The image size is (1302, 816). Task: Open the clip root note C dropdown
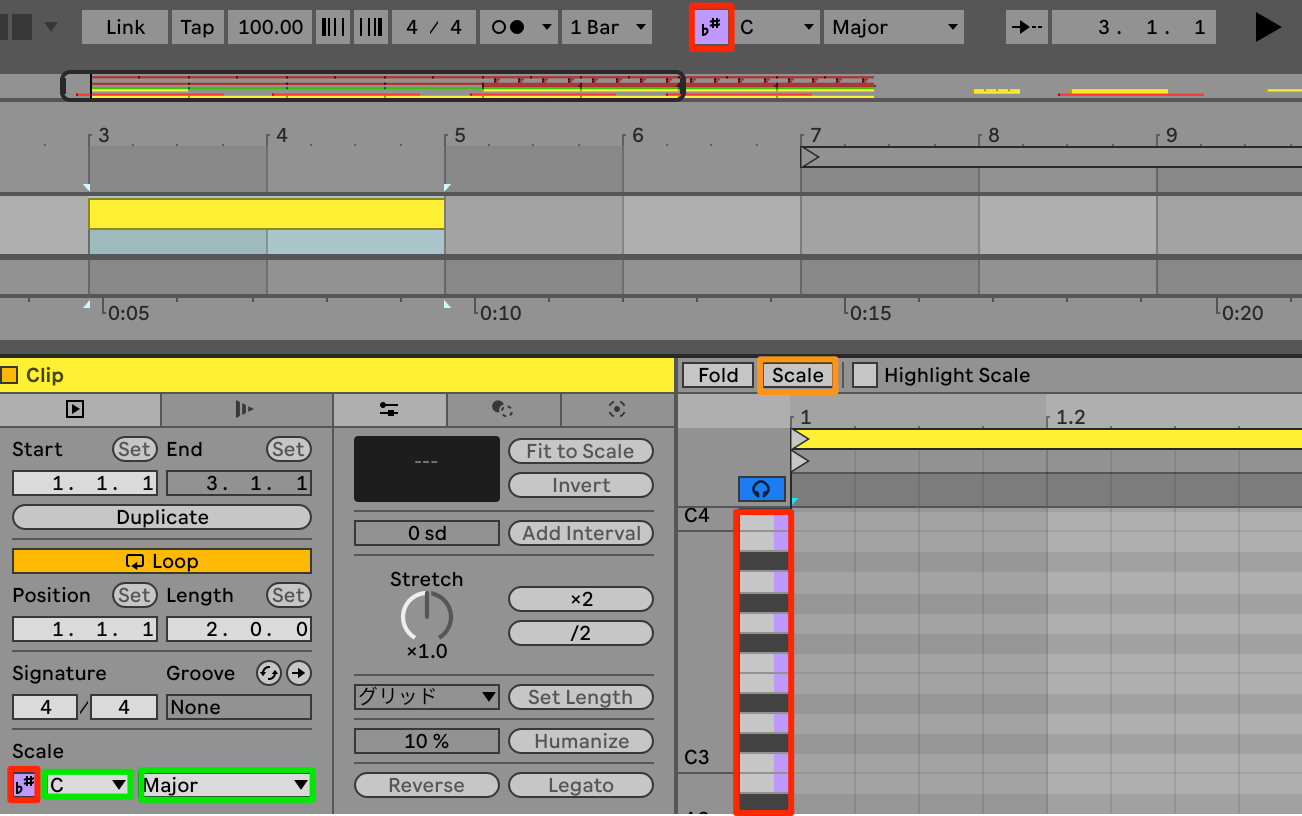pos(88,785)
